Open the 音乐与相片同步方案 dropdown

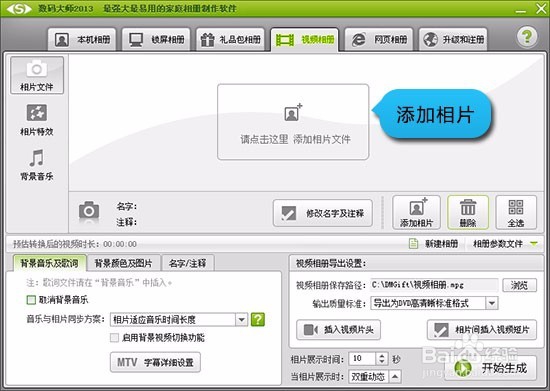click(179, 319)
